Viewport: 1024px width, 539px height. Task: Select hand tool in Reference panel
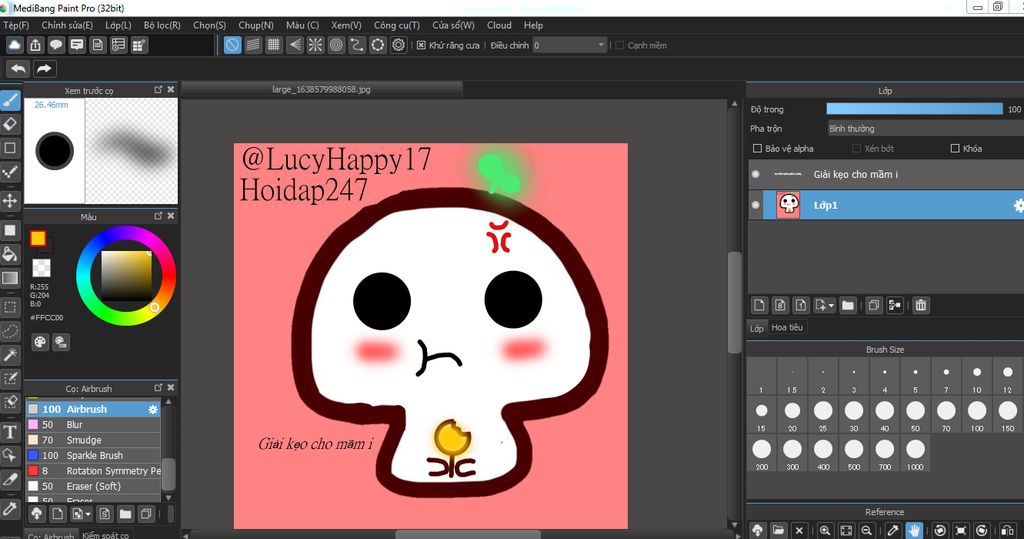(914, 531)
